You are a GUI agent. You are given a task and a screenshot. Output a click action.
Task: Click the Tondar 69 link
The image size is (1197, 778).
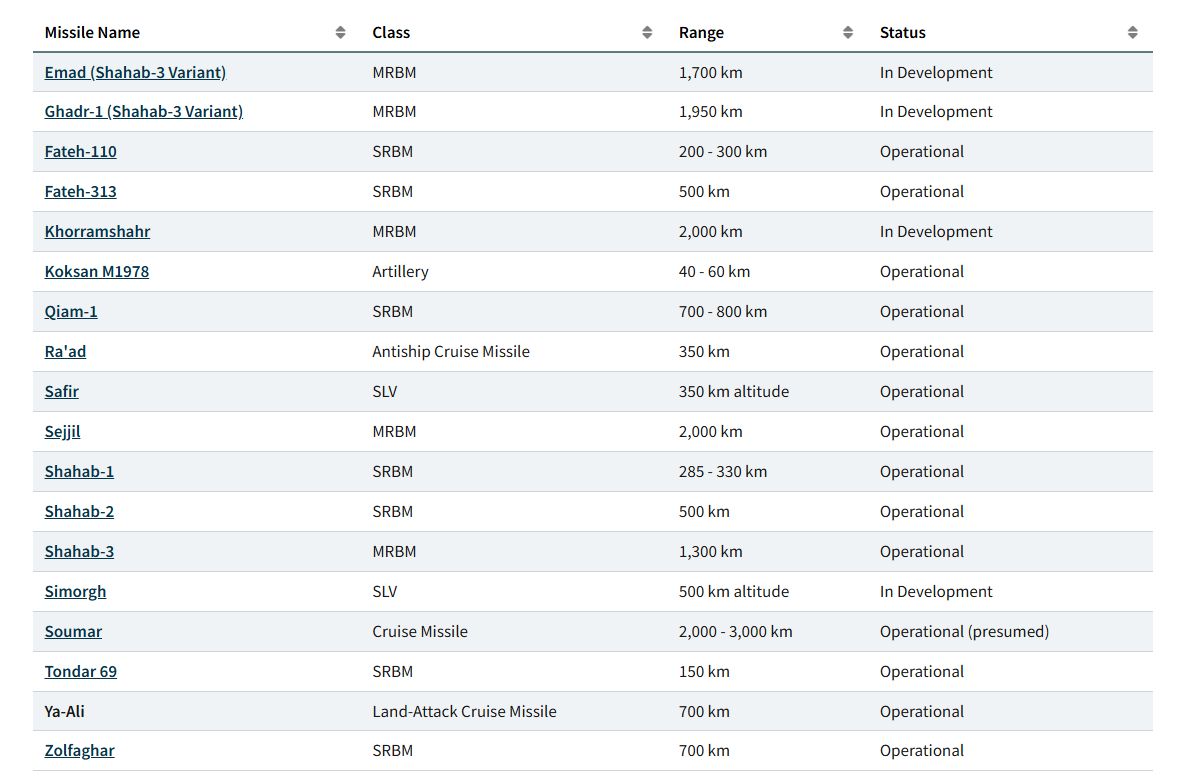80,672
